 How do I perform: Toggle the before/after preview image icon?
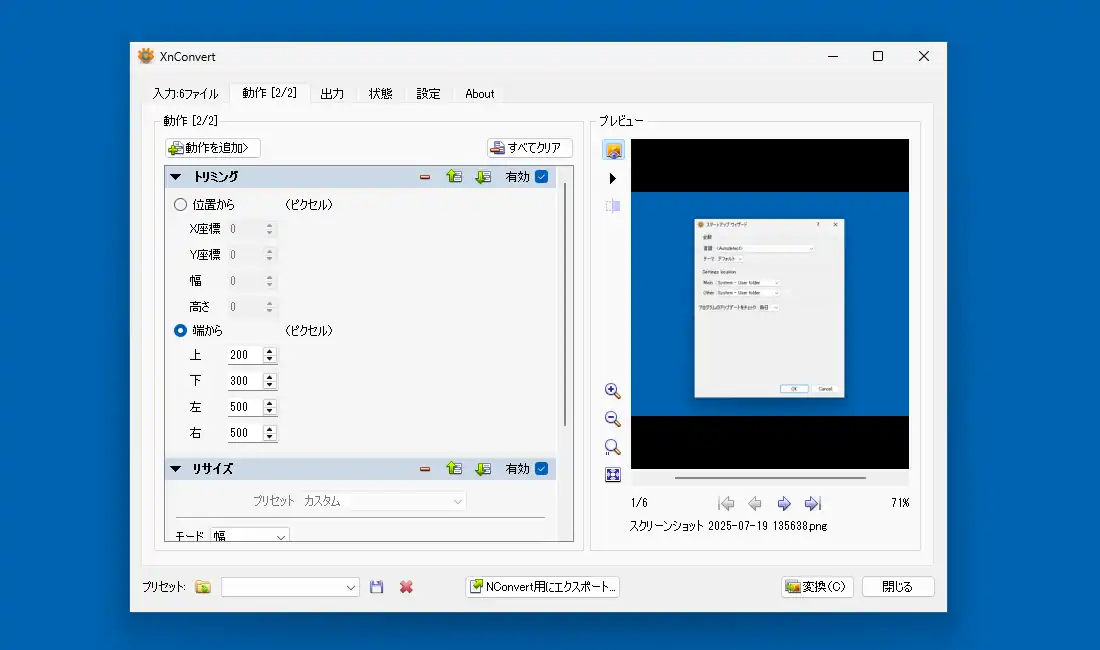[x=613, y=150]
